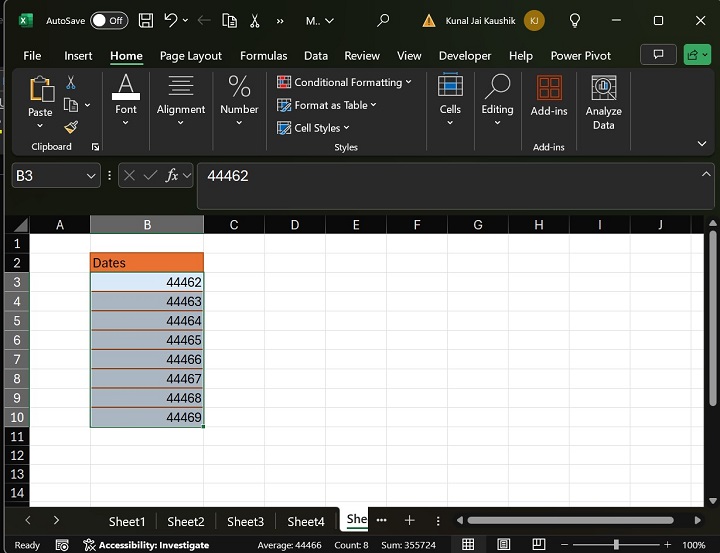Switch to the Sheet2 worksheet tab
This screenshot has height=553, width=720.
[186, 521]
